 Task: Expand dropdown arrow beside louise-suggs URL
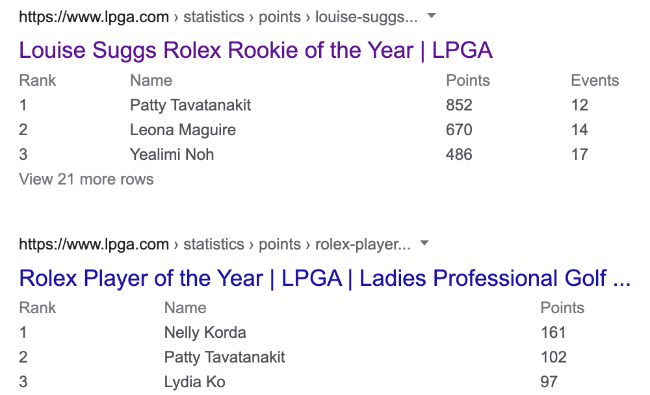[x=432, y=16]
